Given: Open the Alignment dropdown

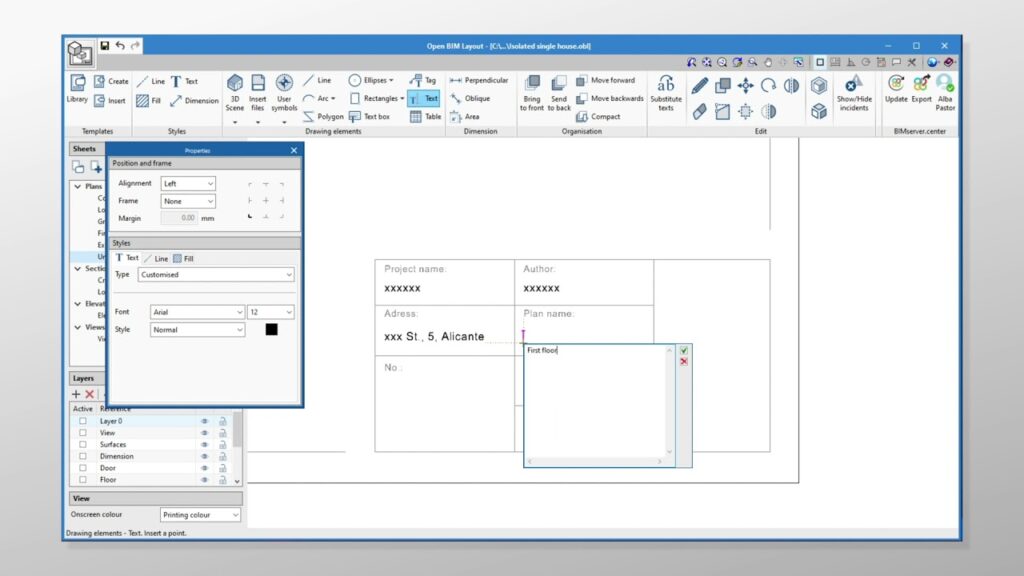Looking at the screenshot, I should coord(188,184).
